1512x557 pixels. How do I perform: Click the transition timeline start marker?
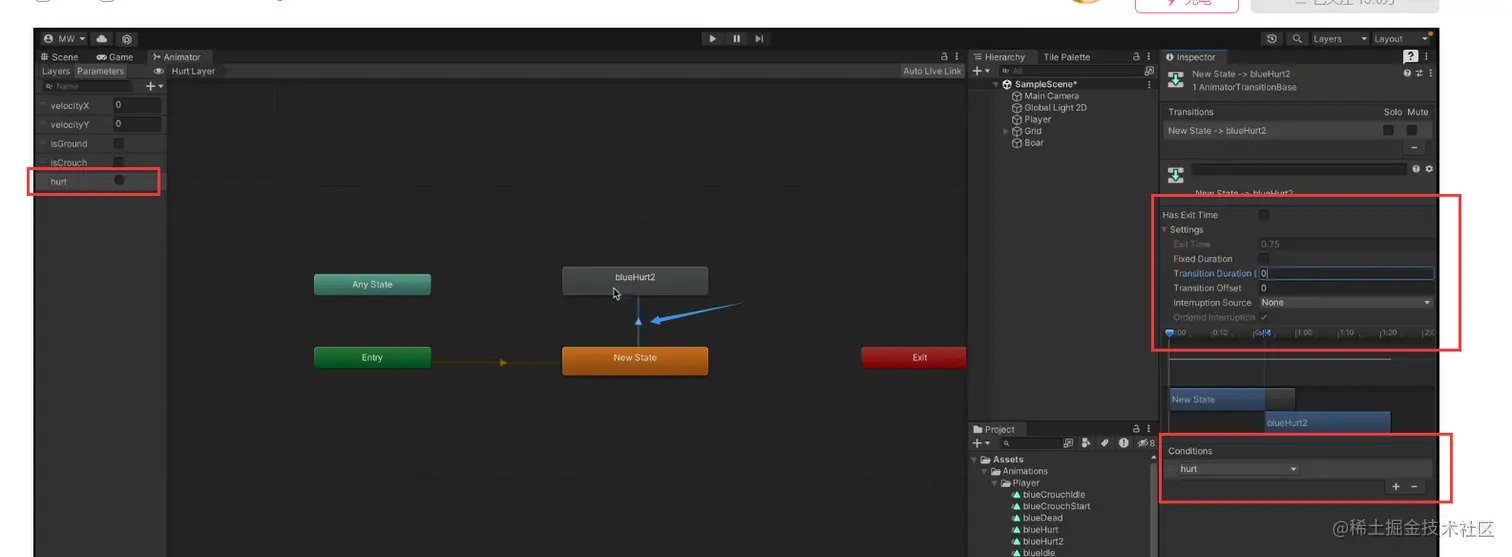pos(1170,333)
